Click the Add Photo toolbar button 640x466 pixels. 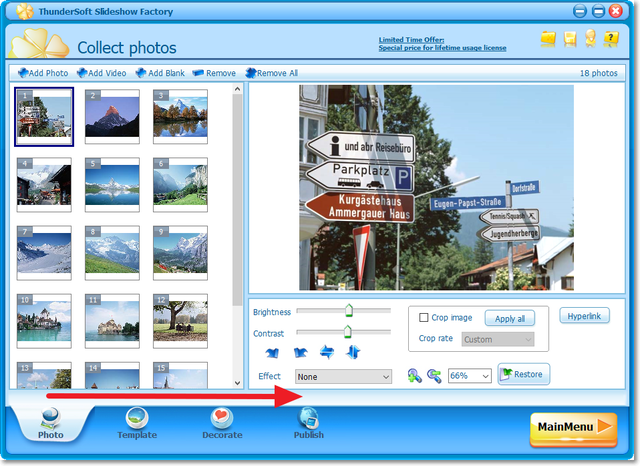[x=42, y=73]
